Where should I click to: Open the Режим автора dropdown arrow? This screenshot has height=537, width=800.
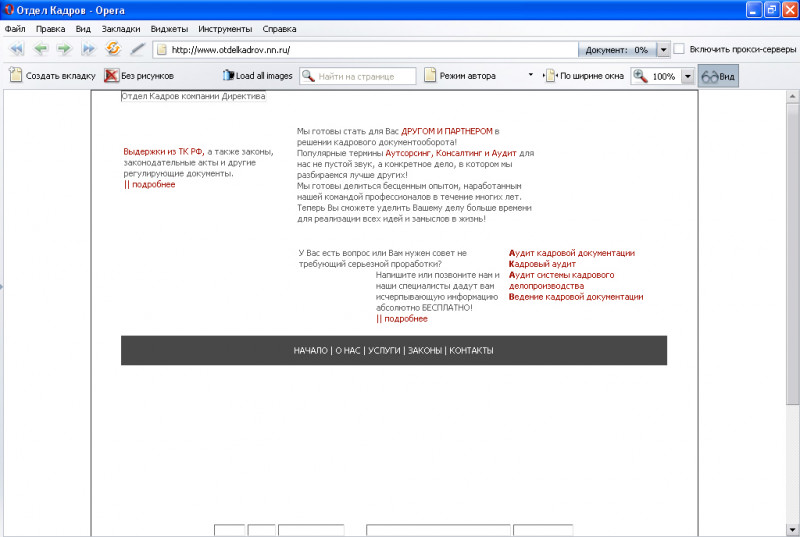[531, 75]
